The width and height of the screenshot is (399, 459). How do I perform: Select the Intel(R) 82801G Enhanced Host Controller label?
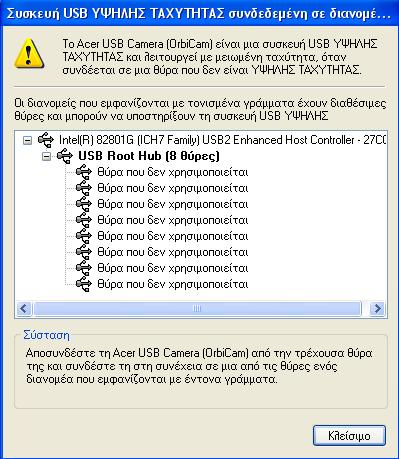222,140
